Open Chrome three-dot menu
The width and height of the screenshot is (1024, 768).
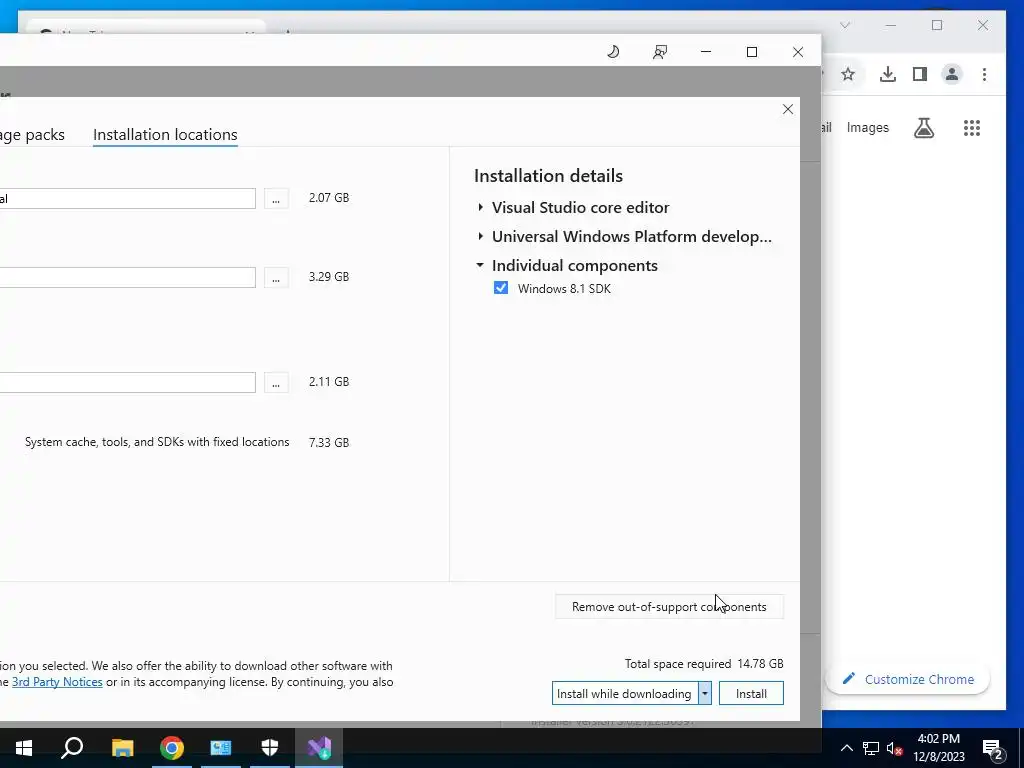tap(984, 74)
